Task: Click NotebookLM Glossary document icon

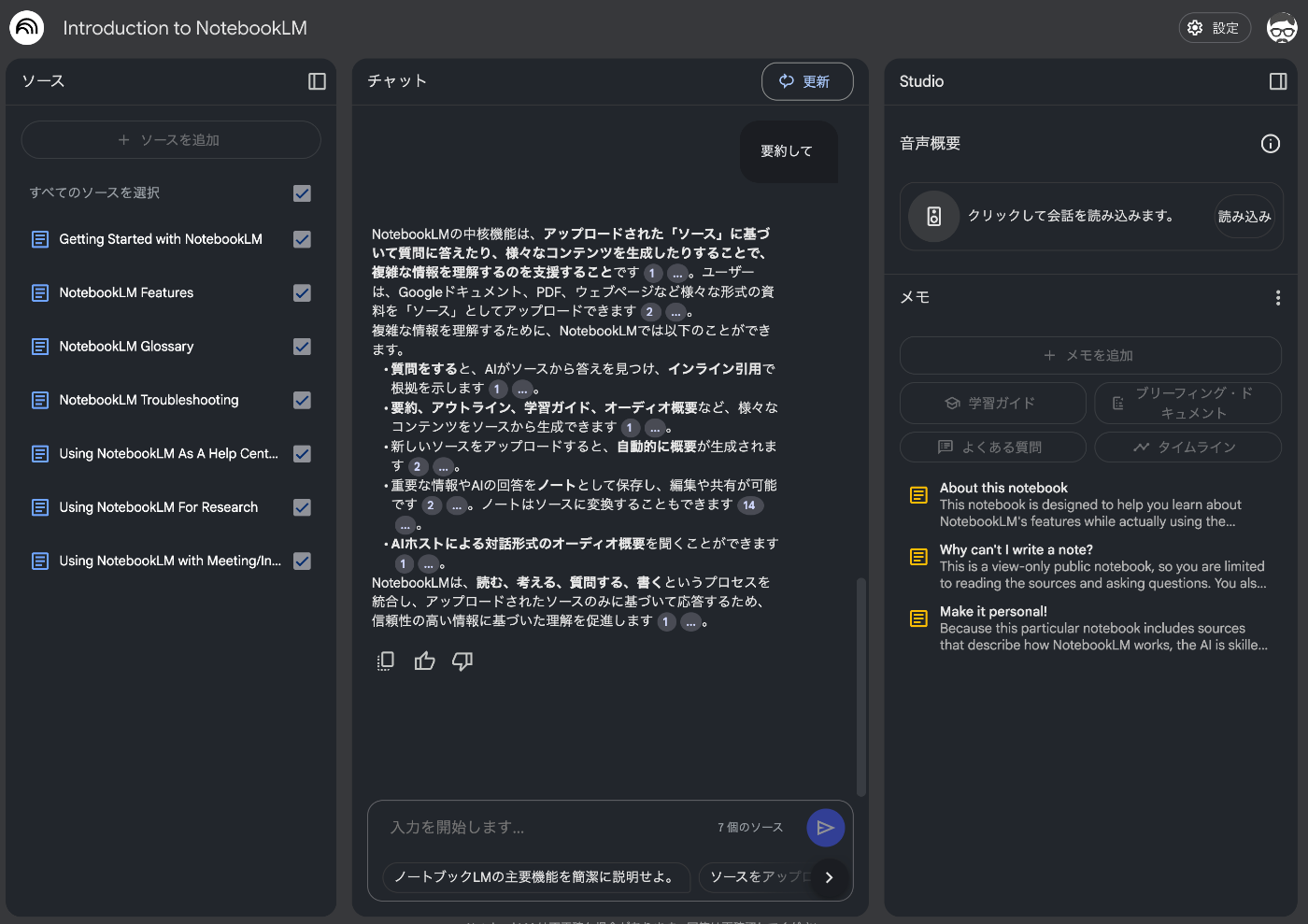Action: (x=40, y=347)
